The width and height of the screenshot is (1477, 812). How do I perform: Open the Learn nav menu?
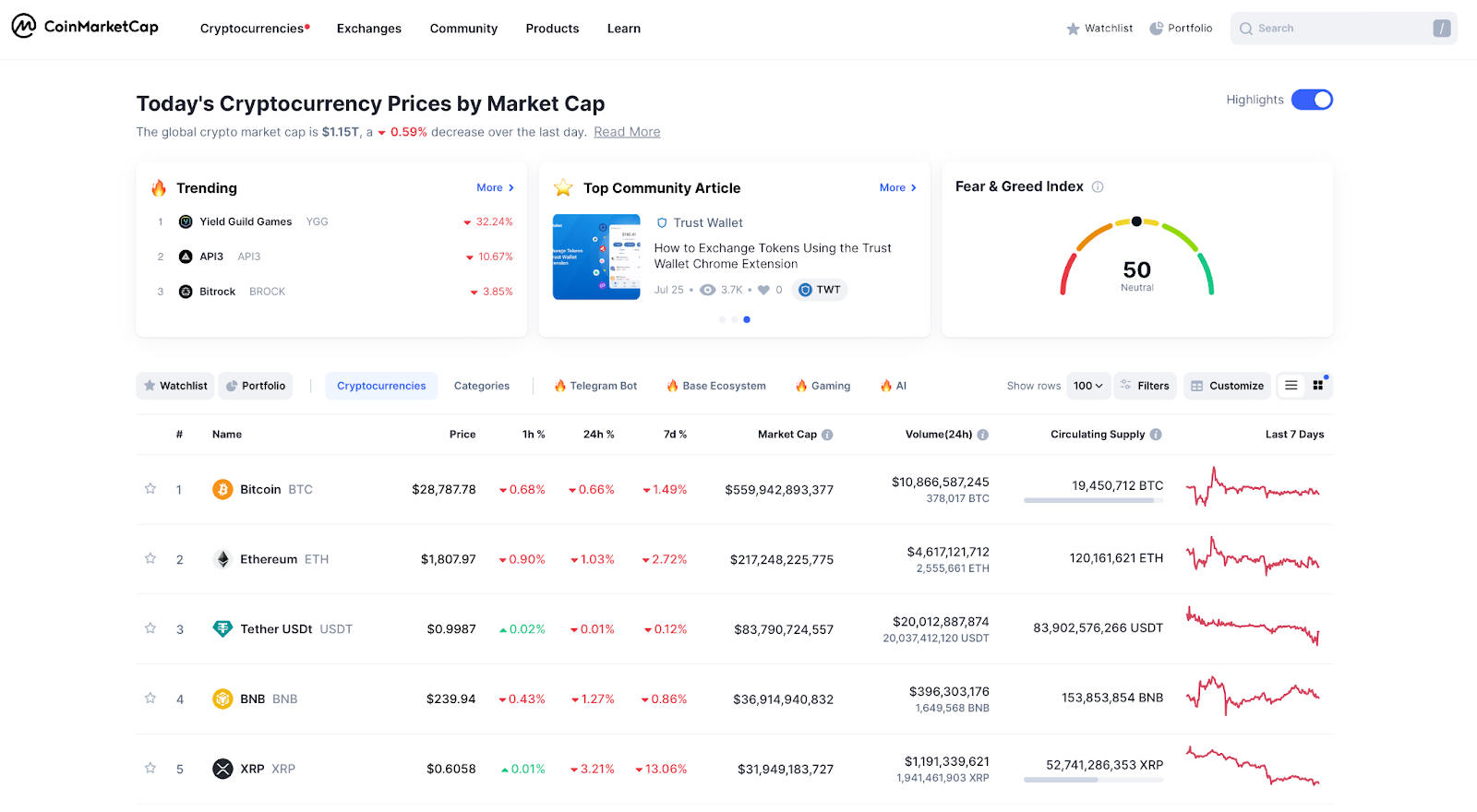[x=624, y=29]
